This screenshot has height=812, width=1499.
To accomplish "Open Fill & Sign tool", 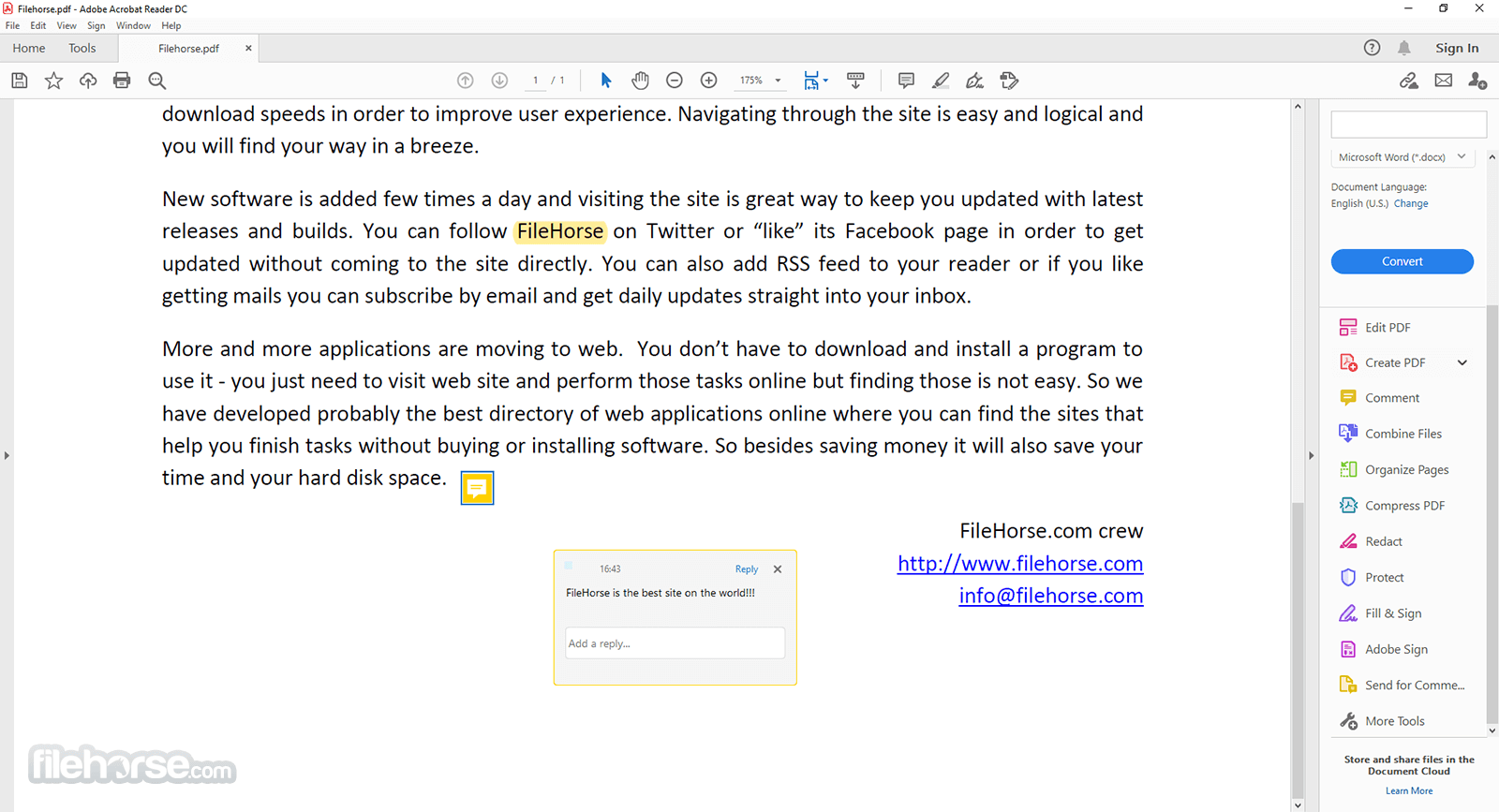I will (x=1380, y=613).
